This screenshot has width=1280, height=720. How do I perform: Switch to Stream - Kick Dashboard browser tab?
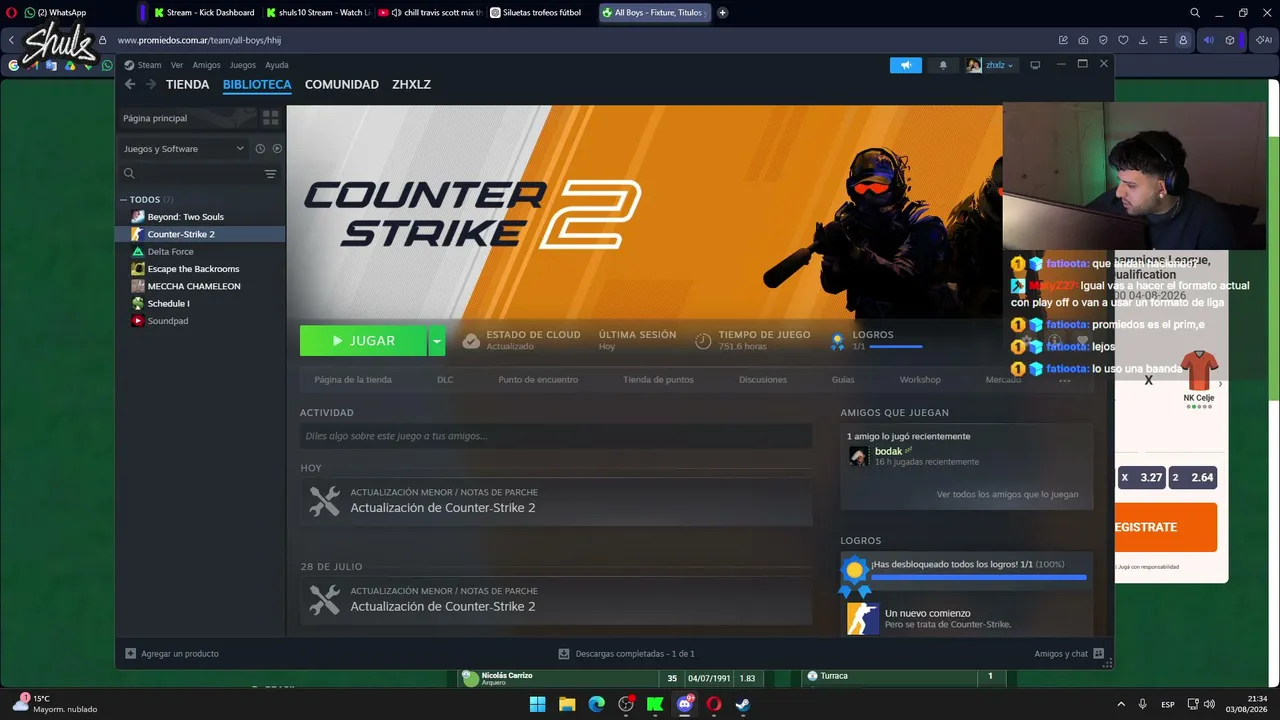204,13
